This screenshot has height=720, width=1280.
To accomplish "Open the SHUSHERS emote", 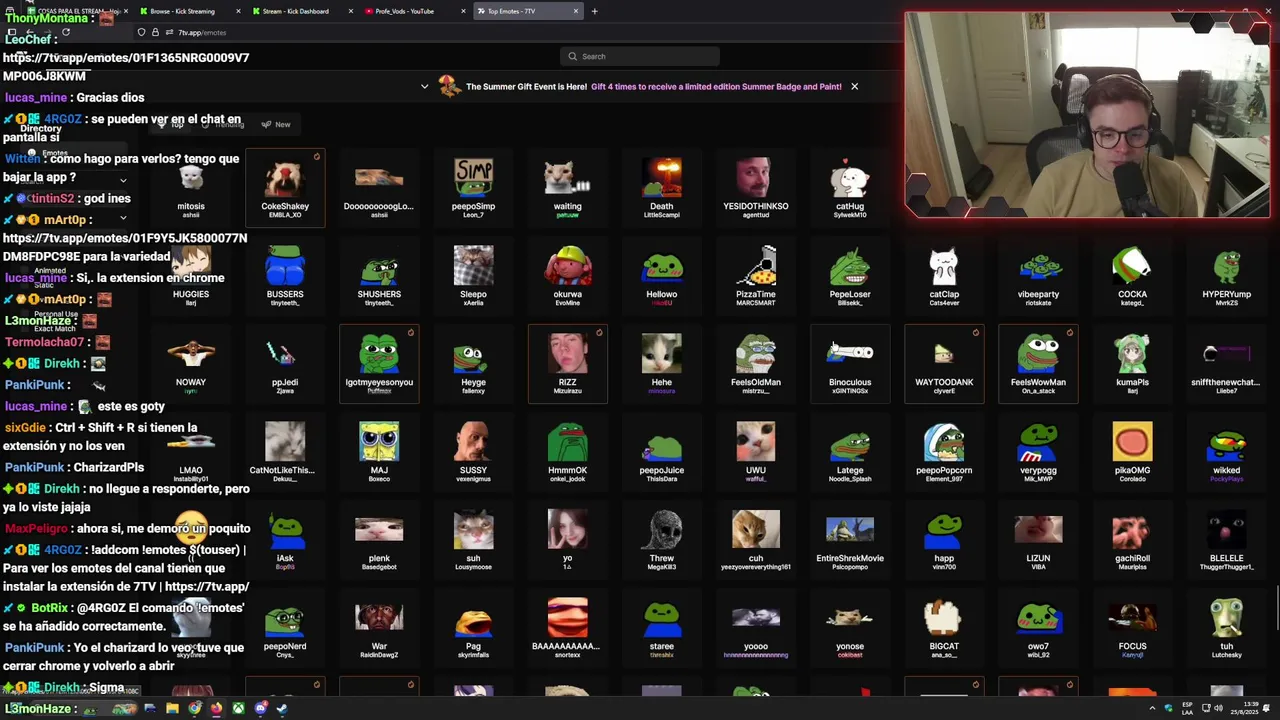I will 379,276.
